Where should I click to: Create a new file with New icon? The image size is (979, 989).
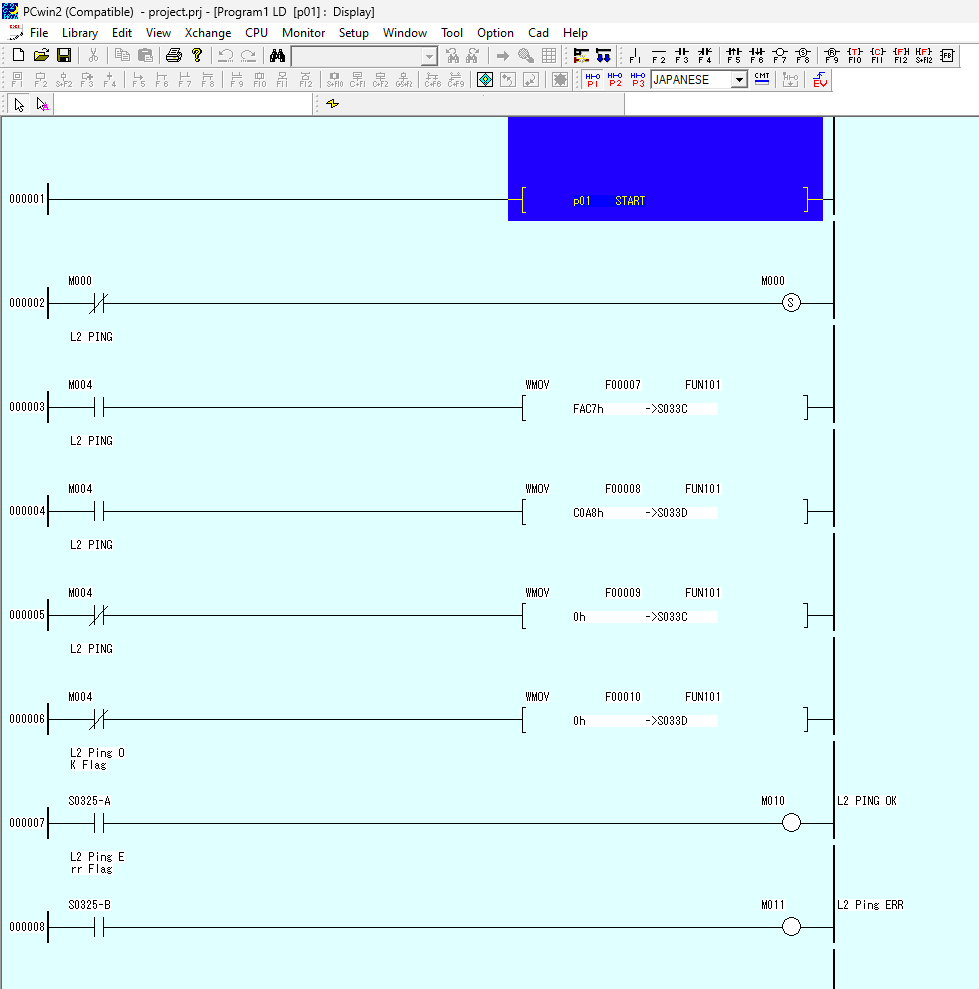click(18, 56)
